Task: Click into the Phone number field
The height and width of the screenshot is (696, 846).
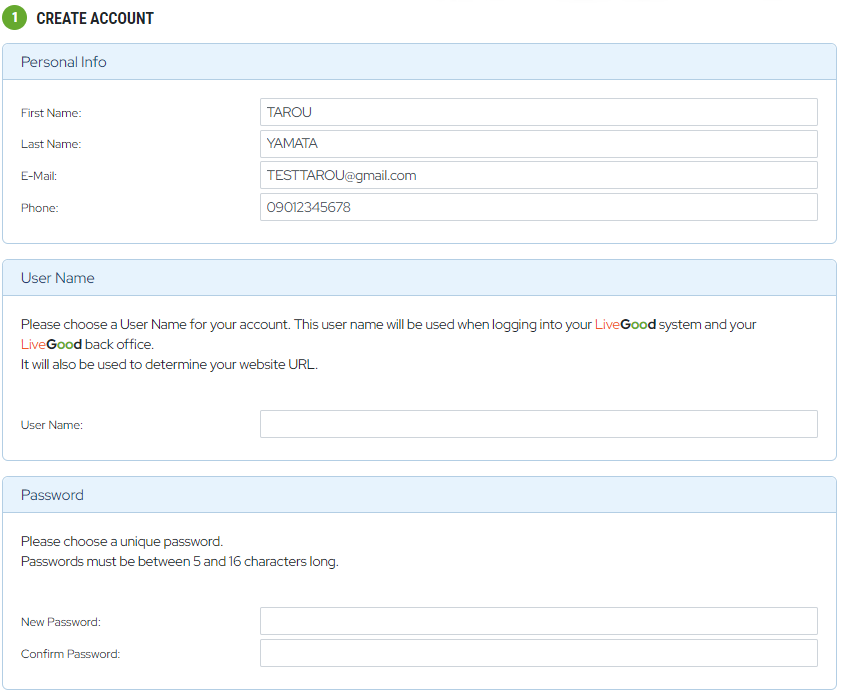Action: point(538,207)
